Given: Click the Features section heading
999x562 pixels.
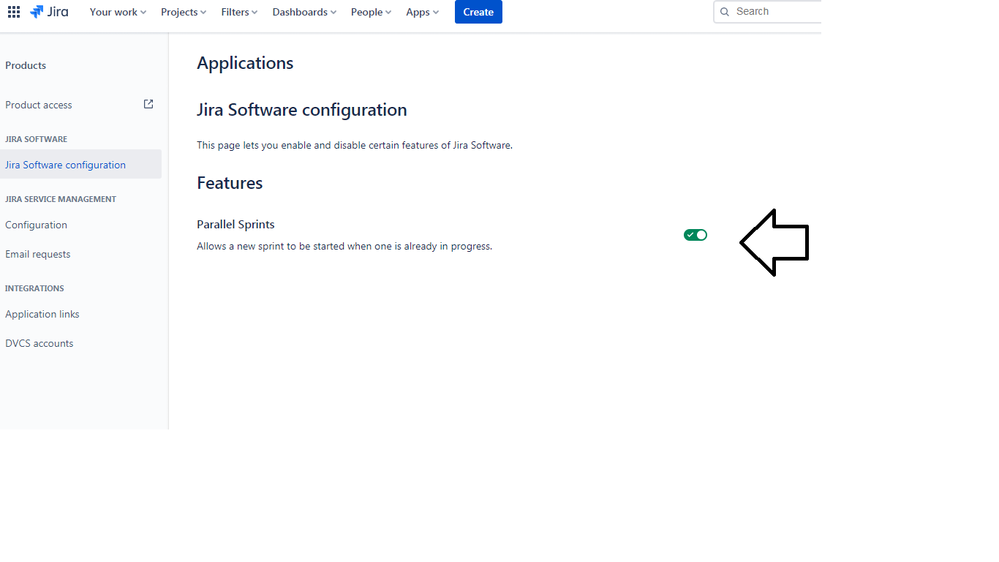Looking at the screenshot, I should coord(229,183).
